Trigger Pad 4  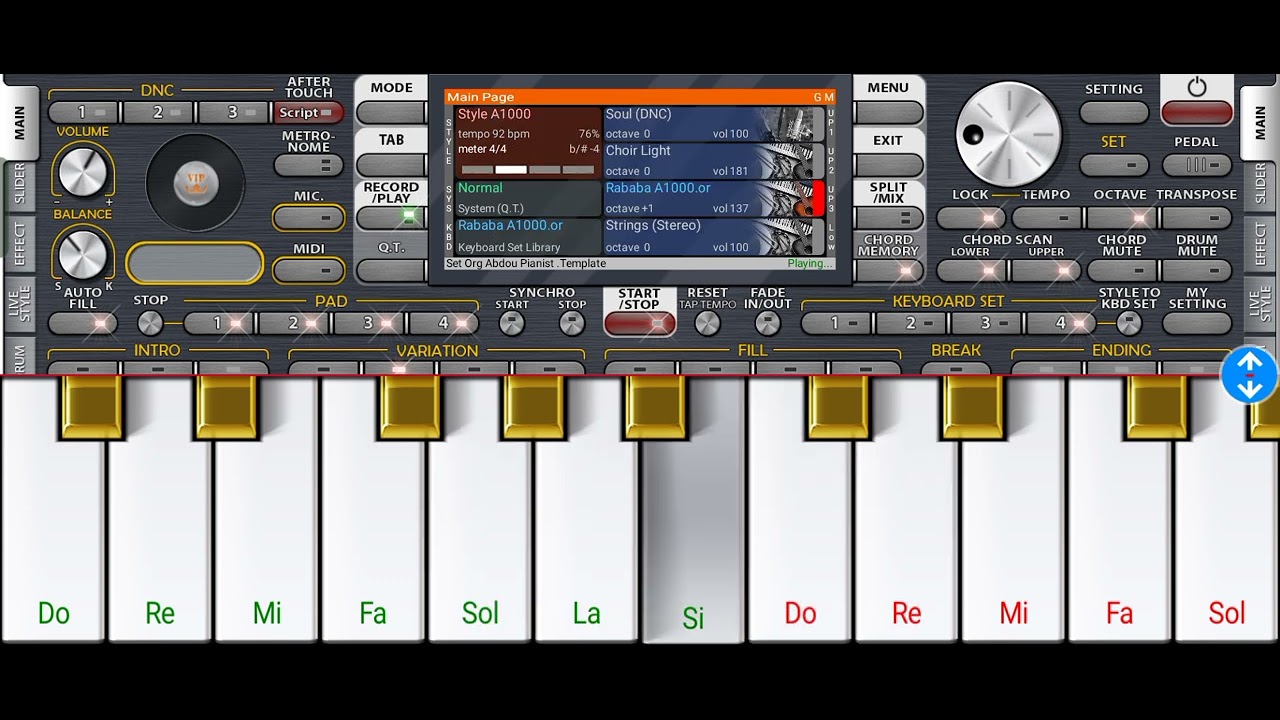(445, 323)
